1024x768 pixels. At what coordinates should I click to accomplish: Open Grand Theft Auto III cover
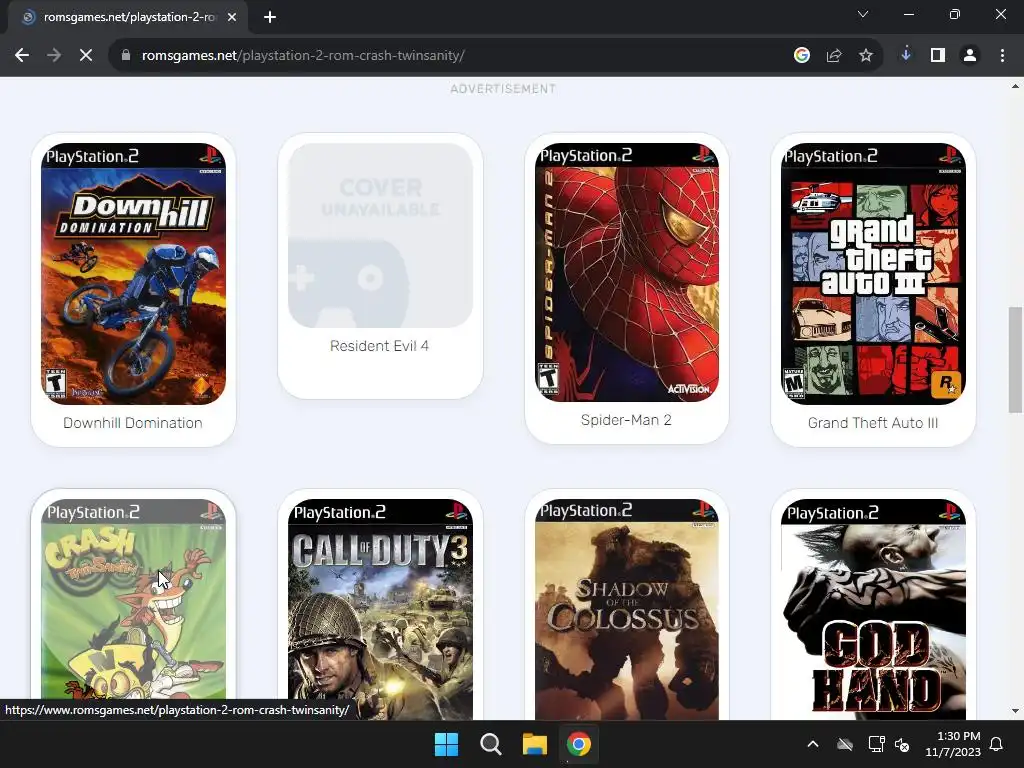(x=873, y=274)
